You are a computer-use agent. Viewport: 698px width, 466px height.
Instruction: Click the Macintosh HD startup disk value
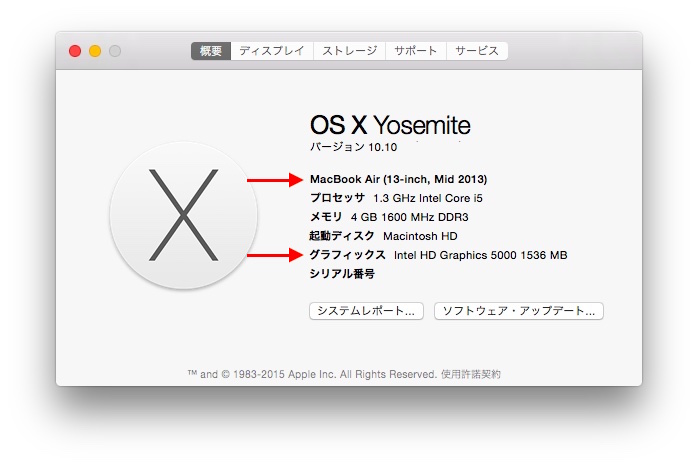[420, 236]
